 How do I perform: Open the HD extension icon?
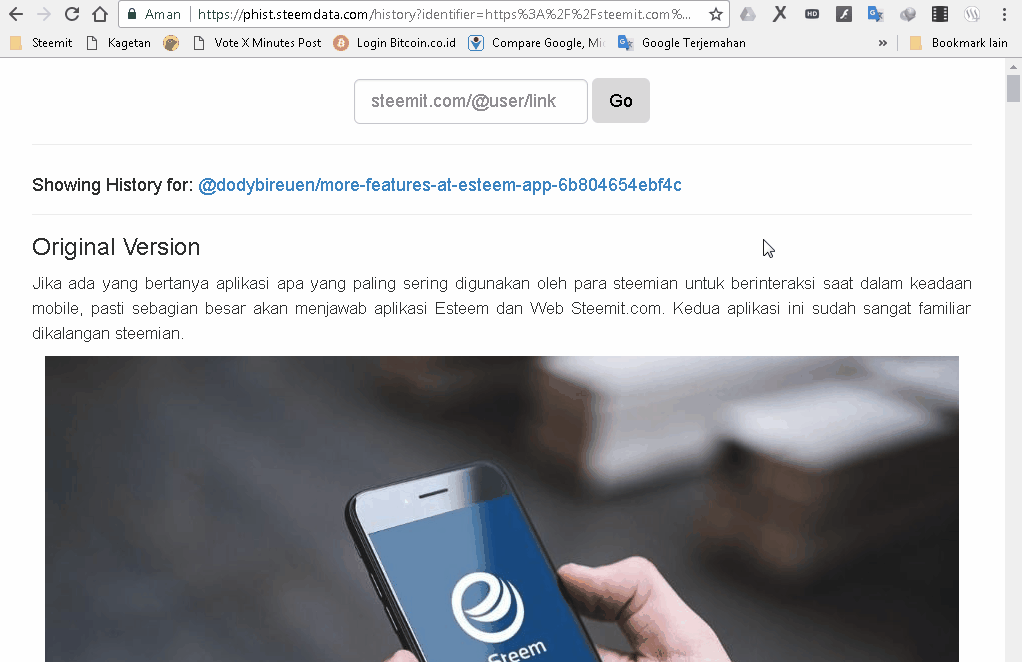[811, 14]
